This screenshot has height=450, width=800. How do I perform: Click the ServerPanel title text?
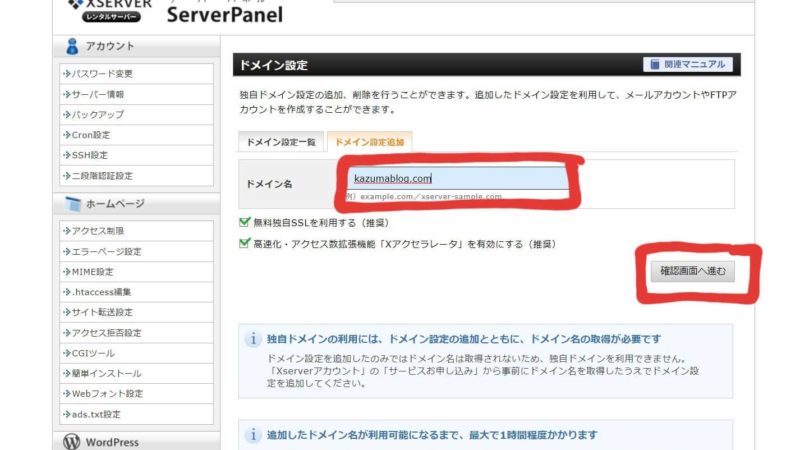224,14
